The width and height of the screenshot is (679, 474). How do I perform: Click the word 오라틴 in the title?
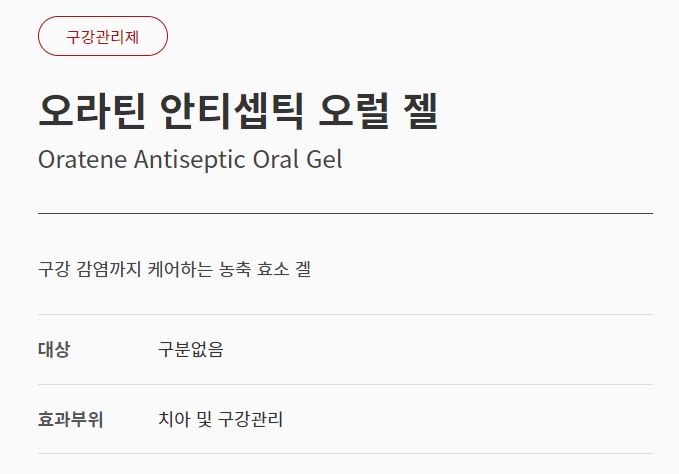tap(91, 111)
